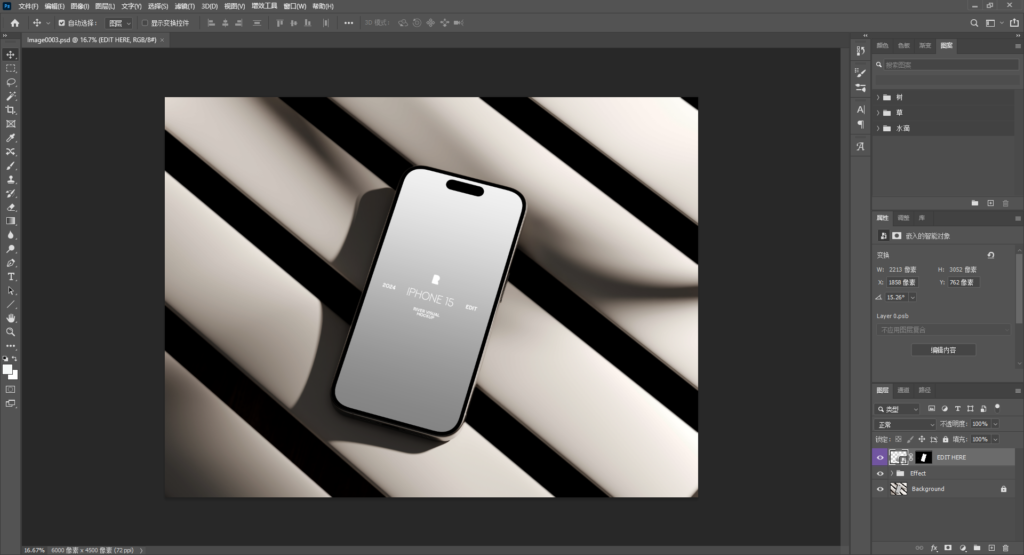Select the Move tool in the toolbox
Image resolution: width=1024 pixels, height=555 pixels.
[10, 55]
